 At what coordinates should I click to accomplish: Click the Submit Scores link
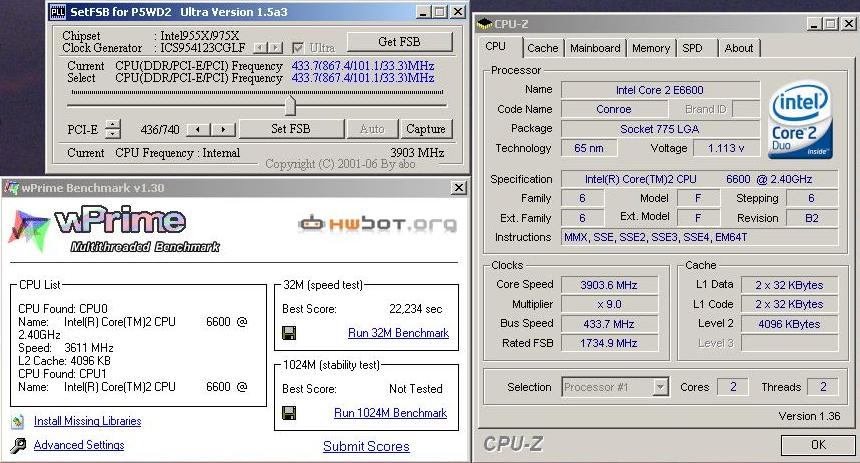tap(366, 447)
